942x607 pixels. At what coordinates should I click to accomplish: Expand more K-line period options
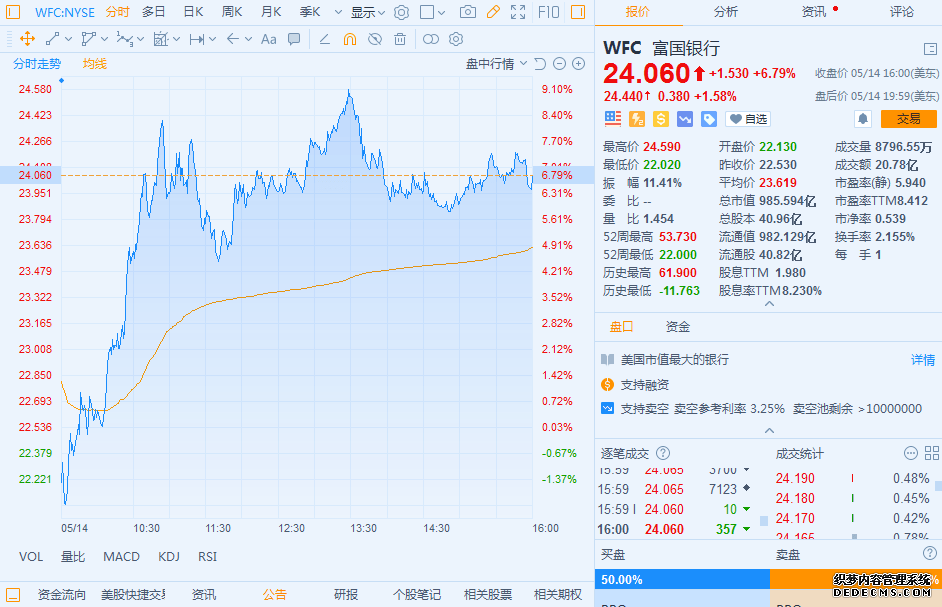click(338, 12)
